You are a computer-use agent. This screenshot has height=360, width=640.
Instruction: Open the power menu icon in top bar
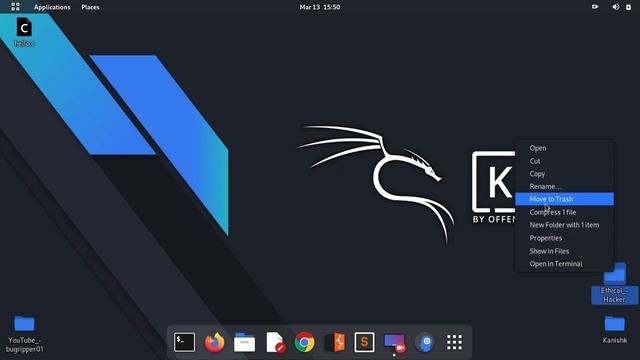(x=629, y=7)
